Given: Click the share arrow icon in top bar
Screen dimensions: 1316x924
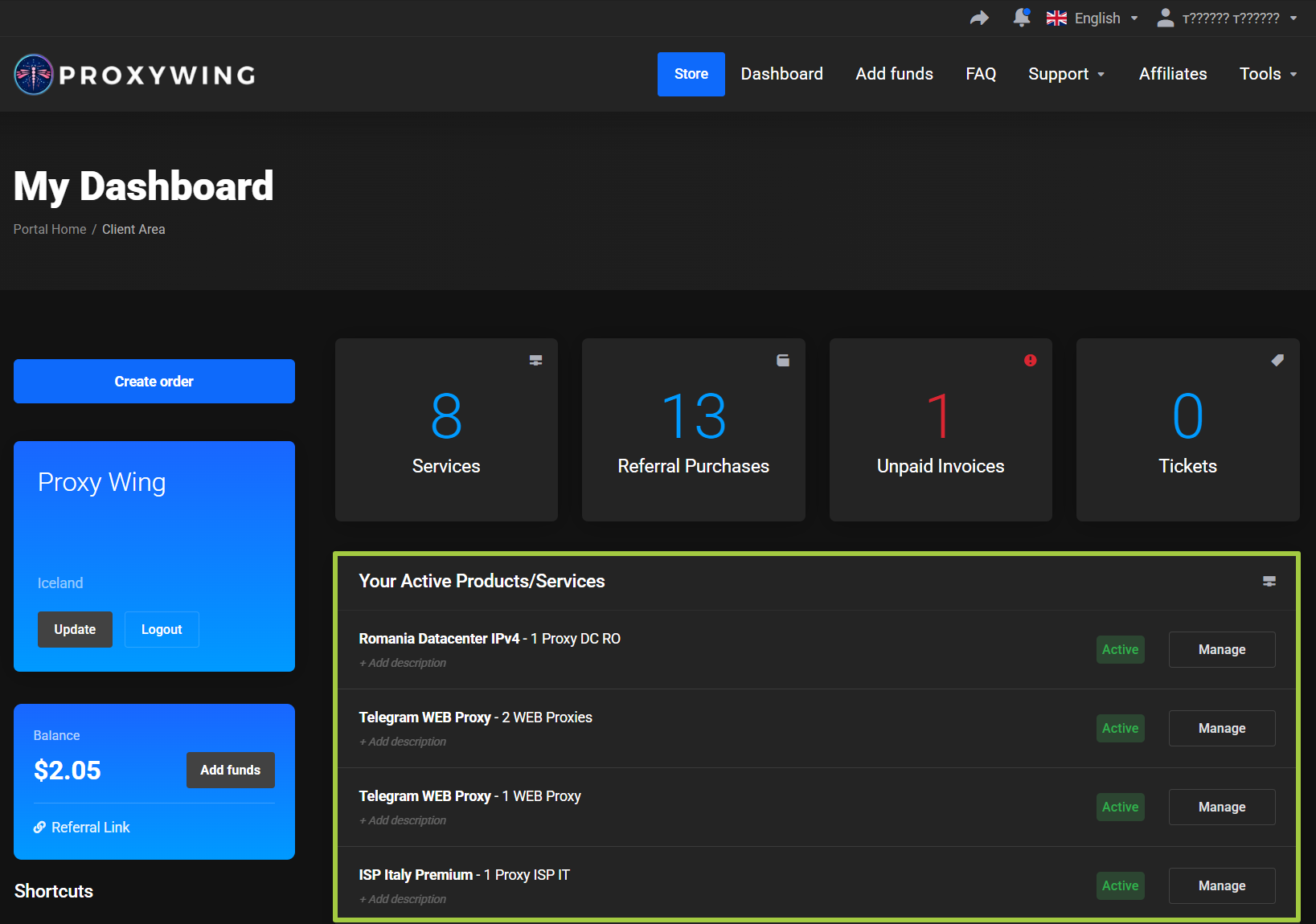Looking at the screenshot, I should coord(979,18).
